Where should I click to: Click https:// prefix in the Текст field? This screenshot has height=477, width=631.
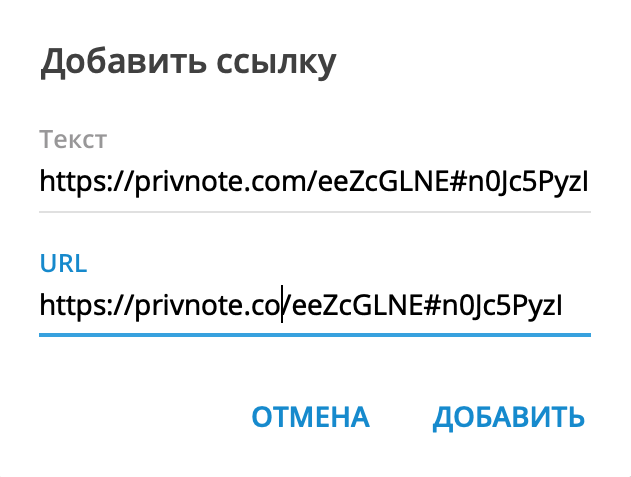pos(80,183)
